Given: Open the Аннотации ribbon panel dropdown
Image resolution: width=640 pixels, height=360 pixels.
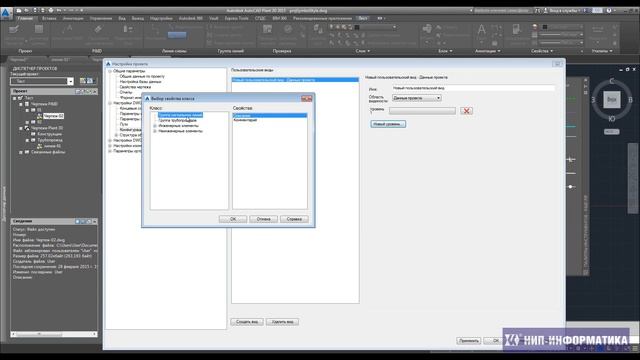Looking at the screenshot, I should 487,51.
